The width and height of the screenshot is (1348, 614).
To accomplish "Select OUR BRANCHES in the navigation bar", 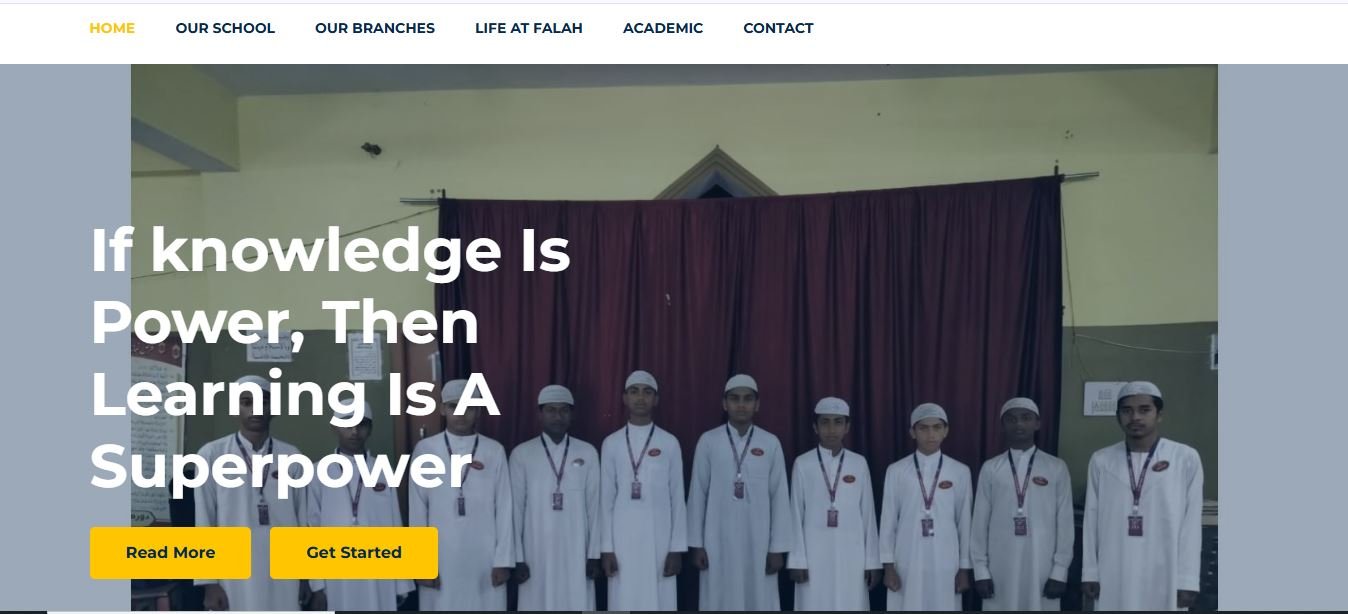I will 375,28.
